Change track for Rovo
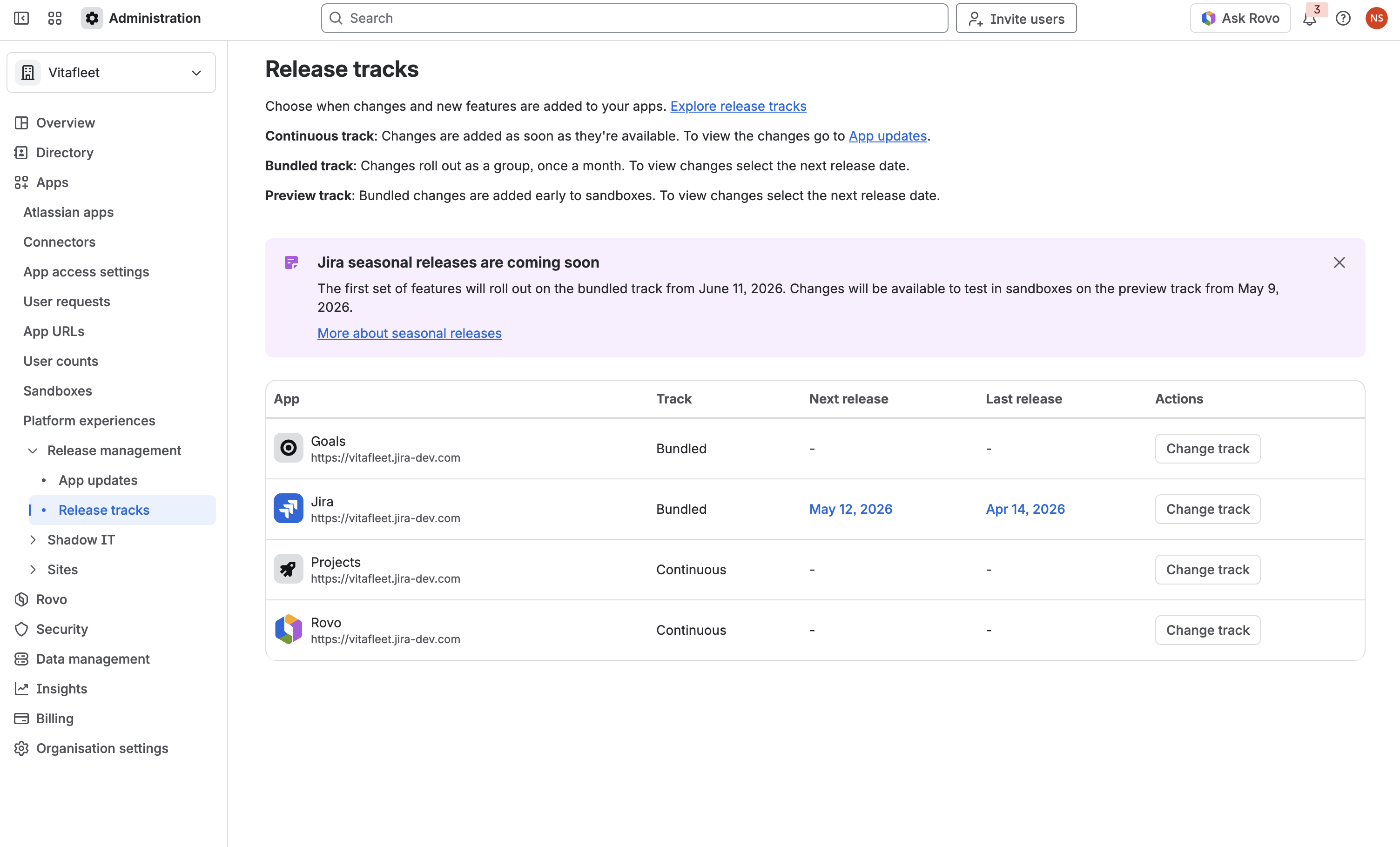1400x847 pixels. 1207,630
